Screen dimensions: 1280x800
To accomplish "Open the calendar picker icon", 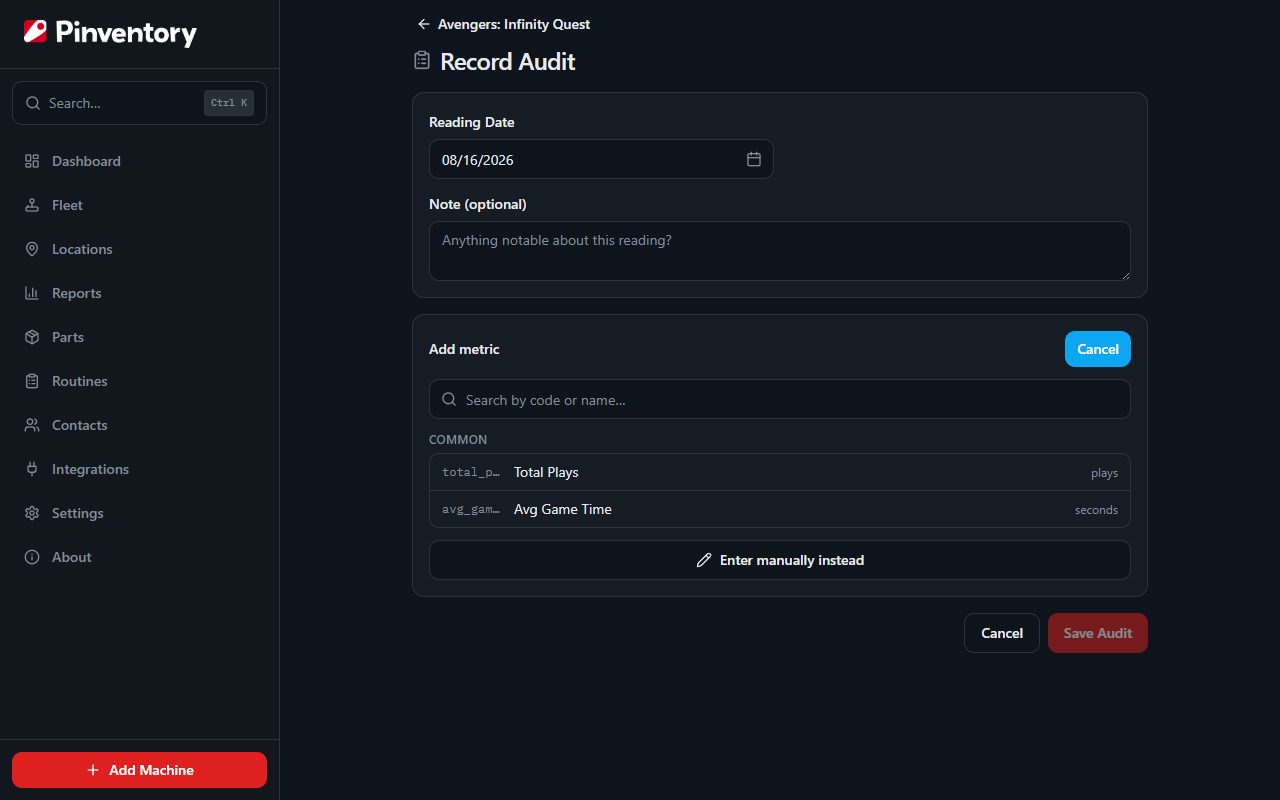I will 754,159.
